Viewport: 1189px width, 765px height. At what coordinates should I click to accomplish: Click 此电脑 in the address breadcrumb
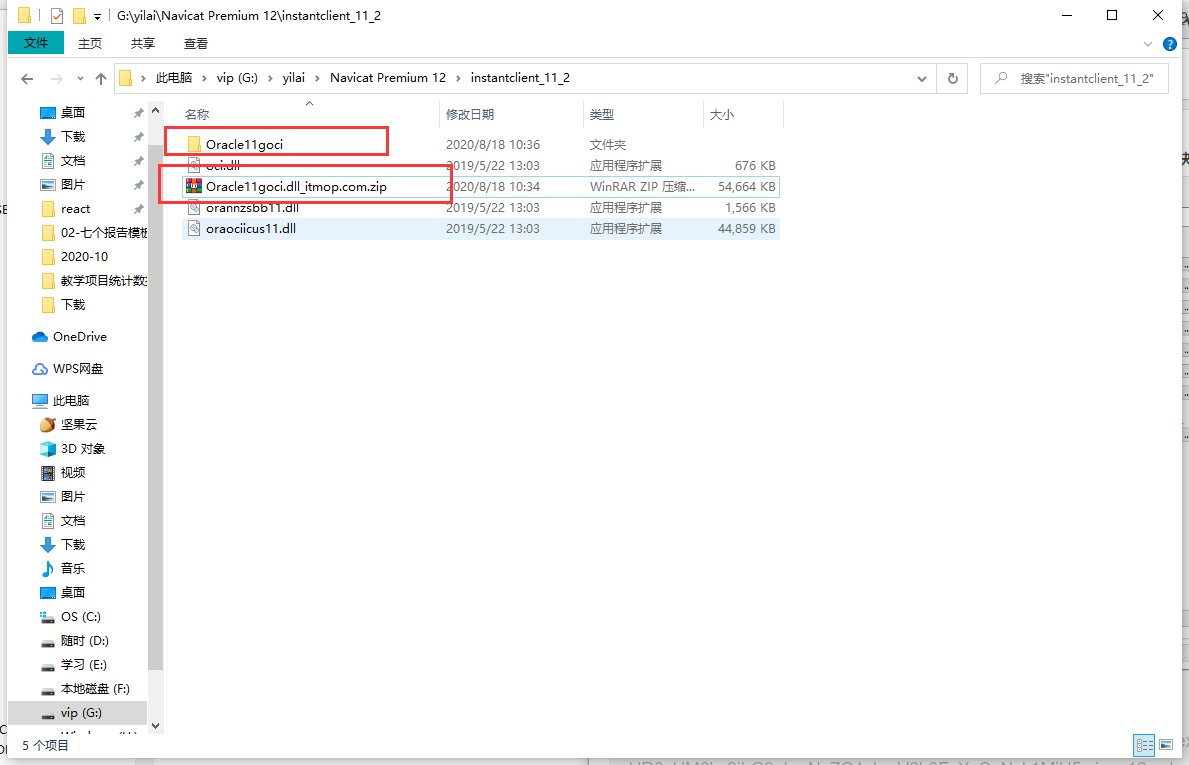[174, 78]
